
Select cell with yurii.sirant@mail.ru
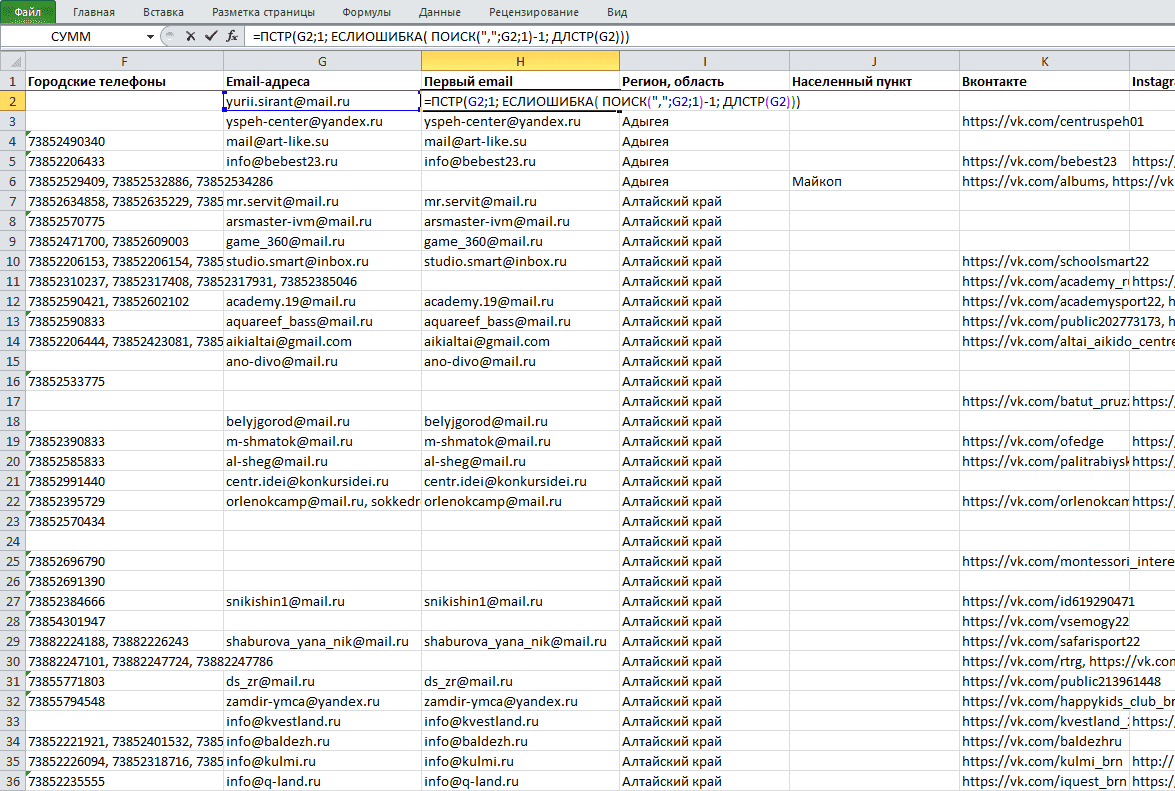(x=322, y=101)
